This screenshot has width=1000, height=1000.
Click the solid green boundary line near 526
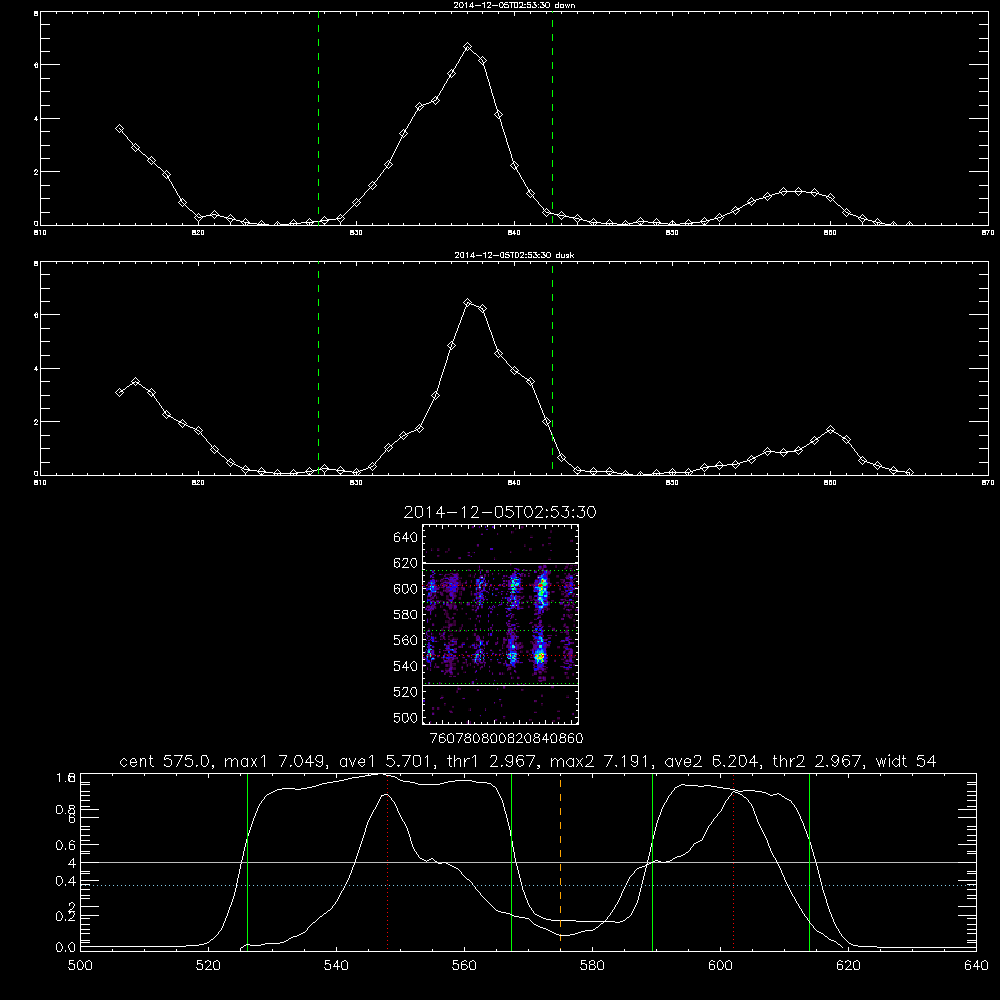[x=247, y=861]
